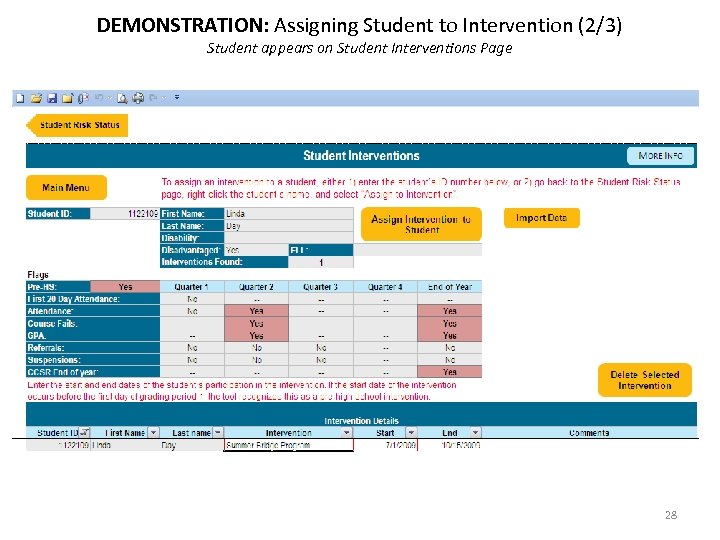Screen dimensions: 720x540
Task: Click Attendance End of Year Yes cell
Action: 450,311
